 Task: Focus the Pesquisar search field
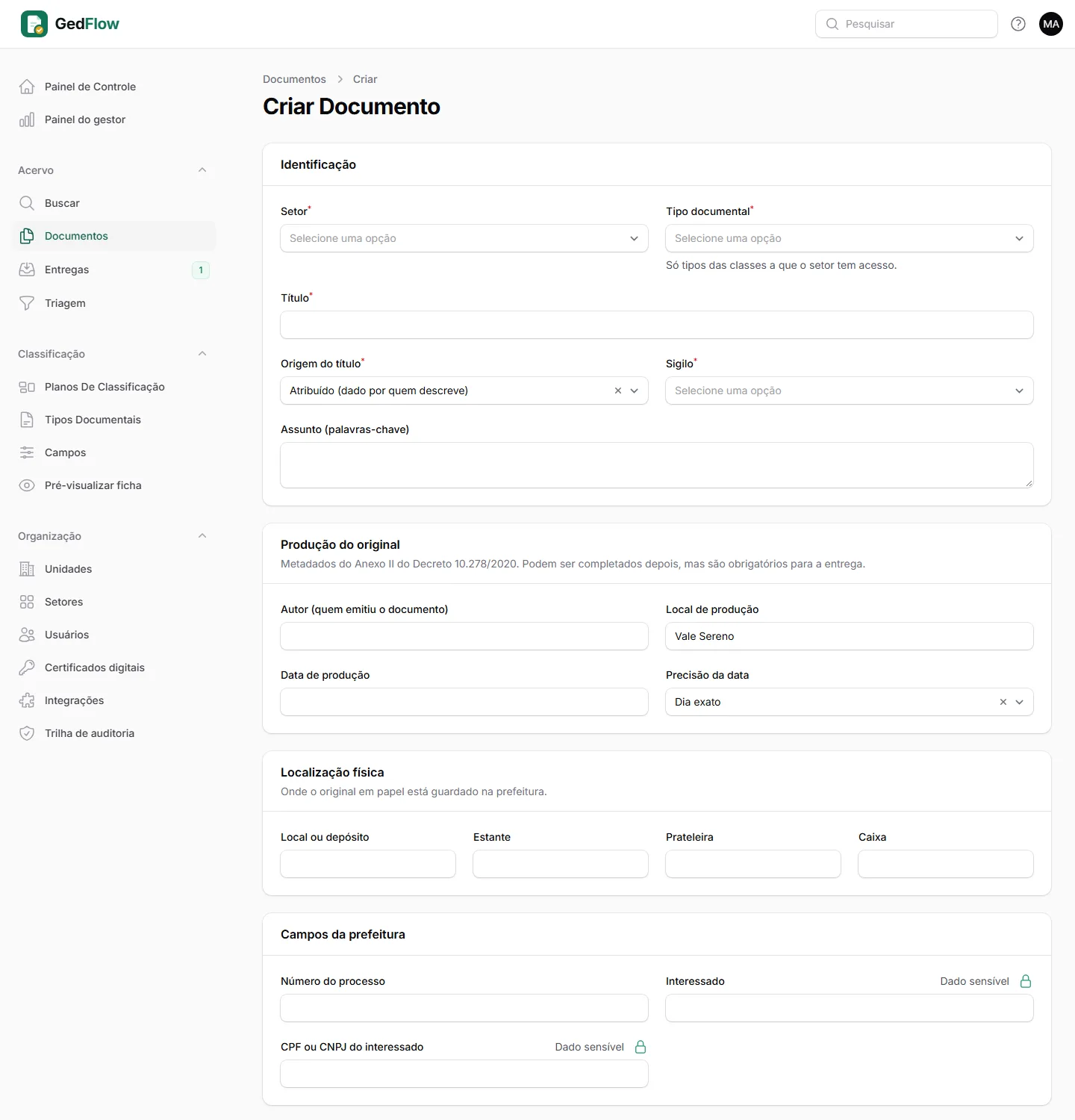pos(906,24)
